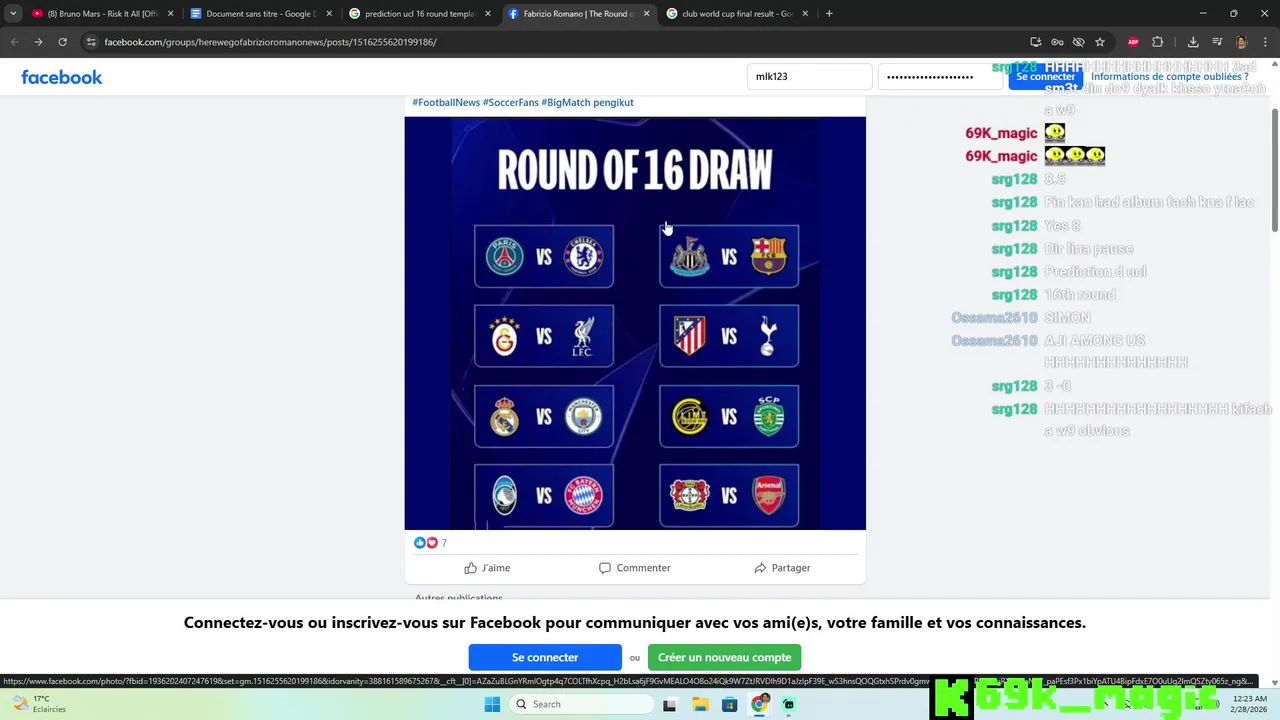Viewport: 1280px width, 720px height.
Task: Open the Chrome extensions puzzle menu
Action: tap(1158, 42)
